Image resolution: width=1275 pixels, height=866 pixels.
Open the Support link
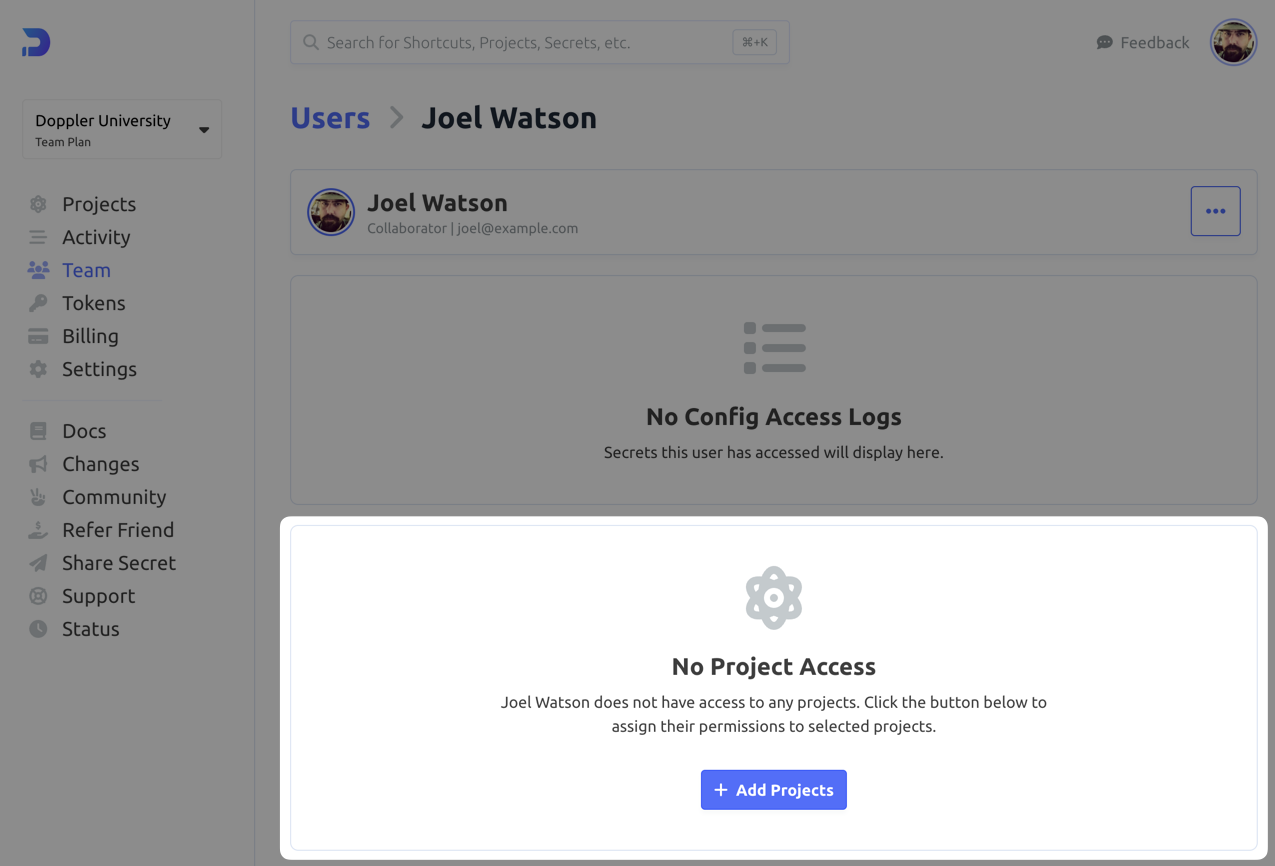pyautogui.click(x=98, y=596)
